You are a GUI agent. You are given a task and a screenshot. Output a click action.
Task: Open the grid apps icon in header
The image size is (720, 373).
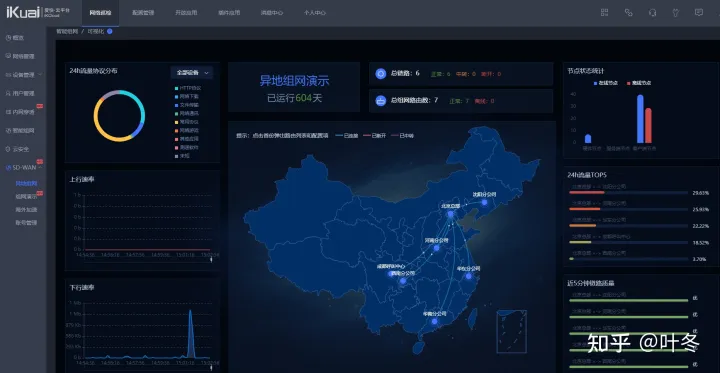[x=604, y=13]
